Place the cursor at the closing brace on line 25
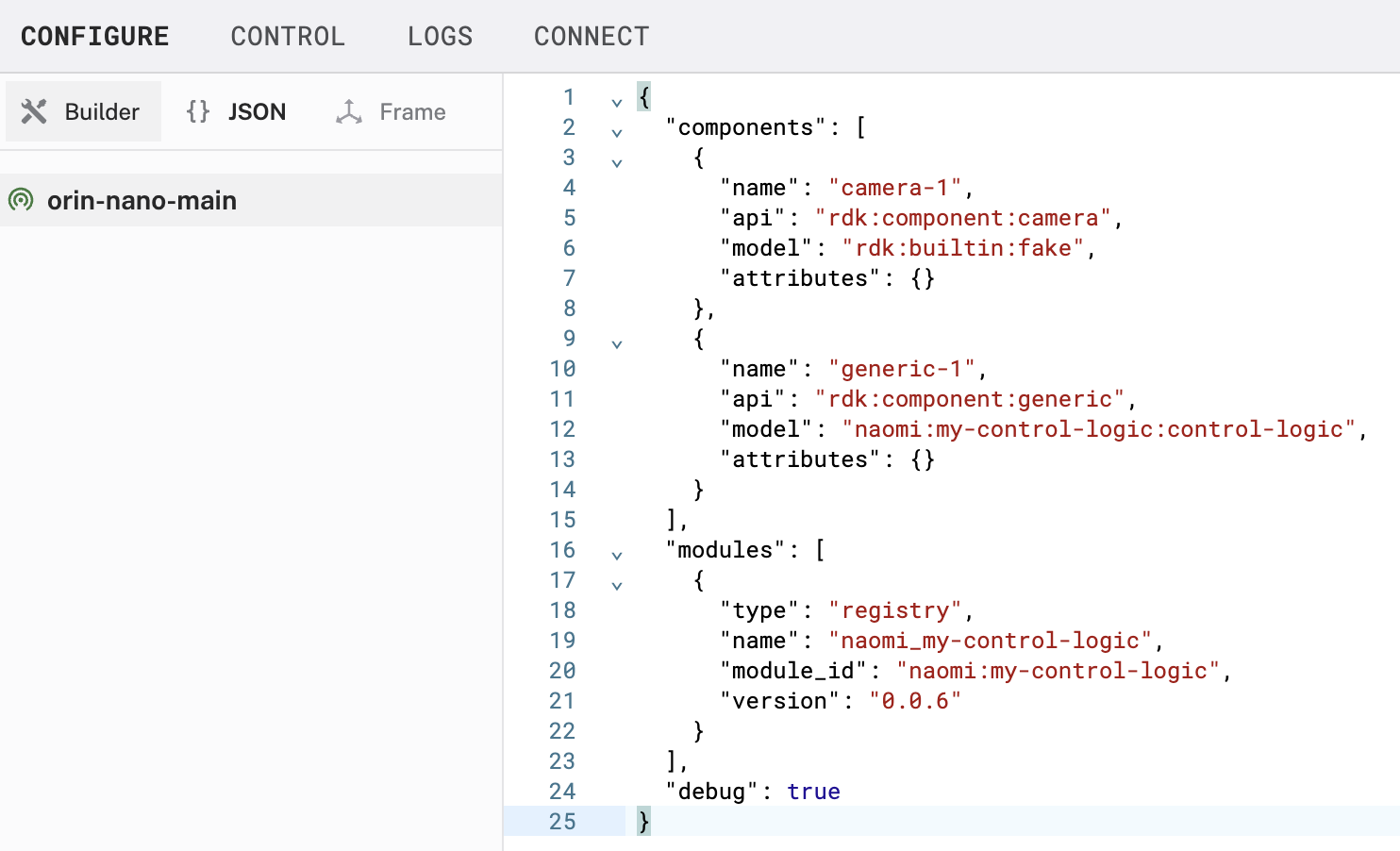 pos(644,822)
